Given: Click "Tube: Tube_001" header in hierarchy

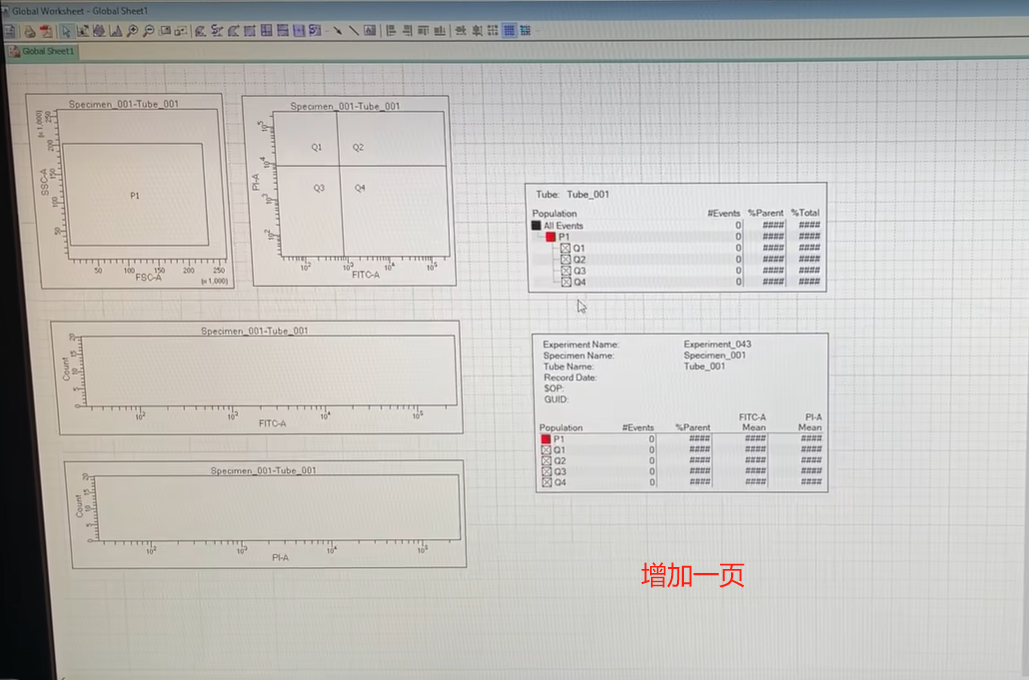Looking at the screenshot, I should click(572, 194).
